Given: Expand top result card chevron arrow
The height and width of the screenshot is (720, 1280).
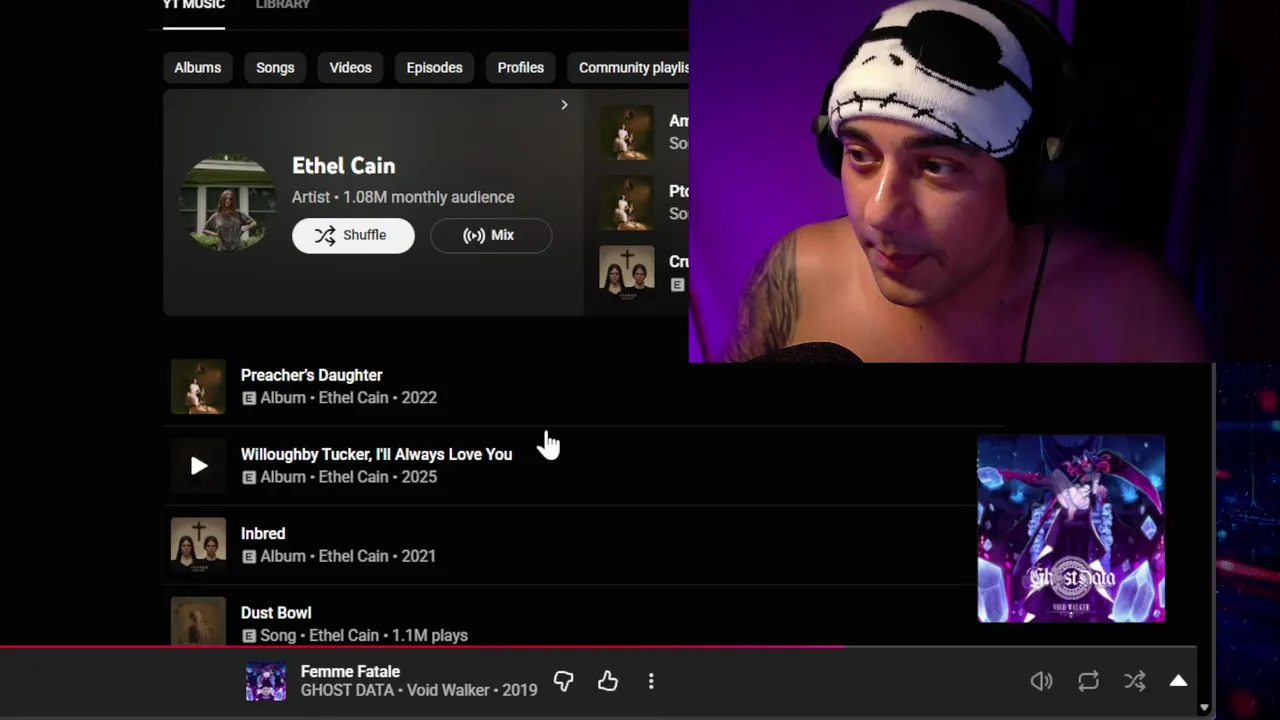Looking at the screenshot, I should (x=564, y=105).
